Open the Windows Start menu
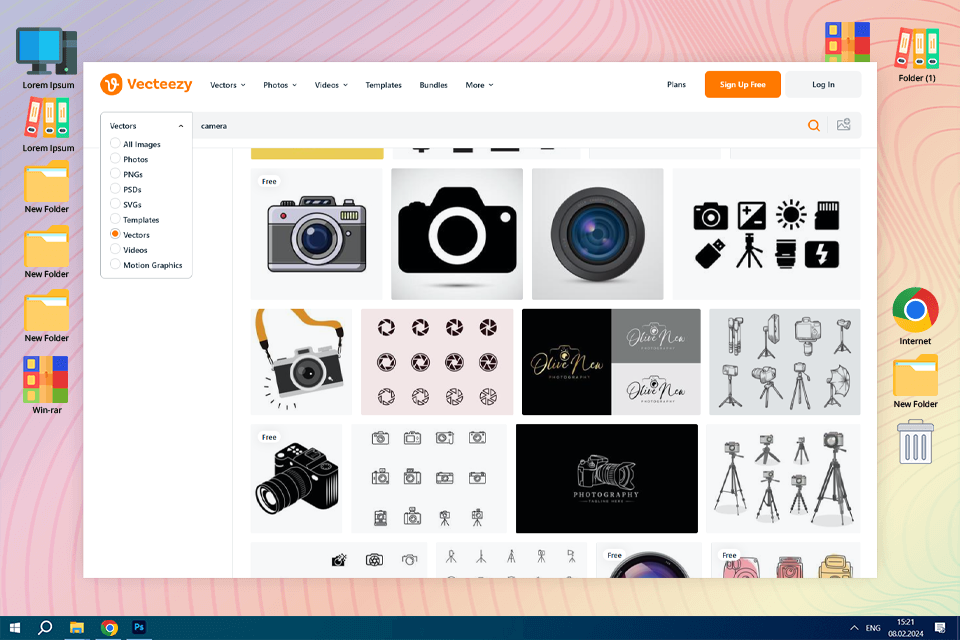Screen dimensions: 960x640 click(15, 627)
